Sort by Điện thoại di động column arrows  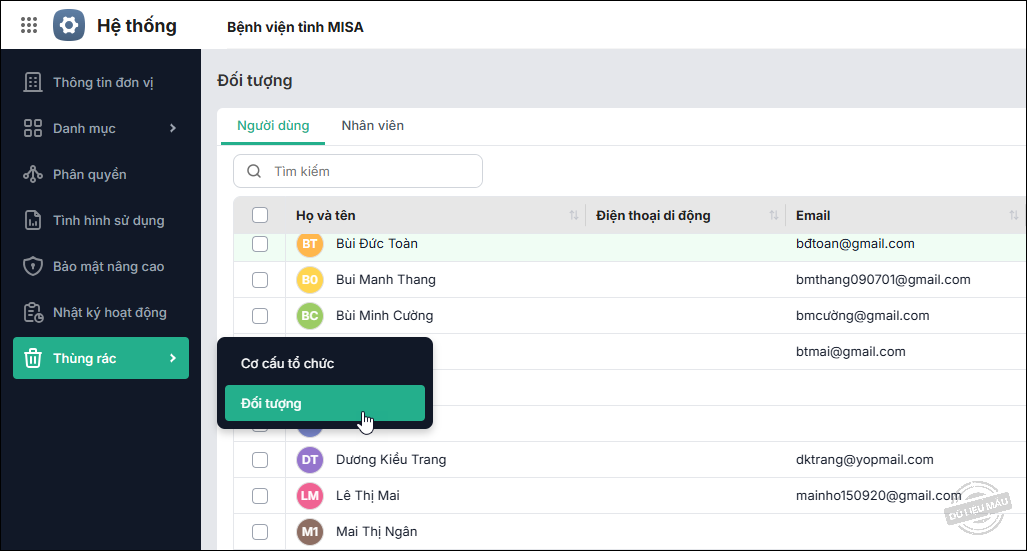774,216
